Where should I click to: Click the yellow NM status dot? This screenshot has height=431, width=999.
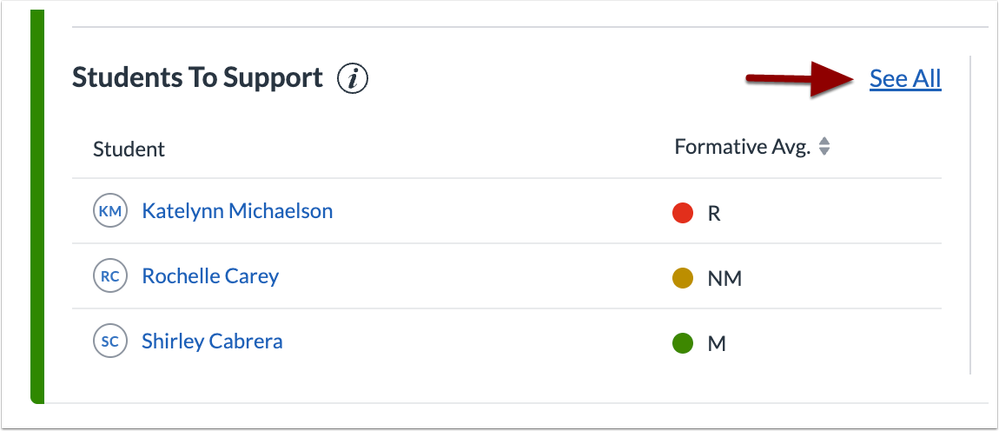pos(683,278)
